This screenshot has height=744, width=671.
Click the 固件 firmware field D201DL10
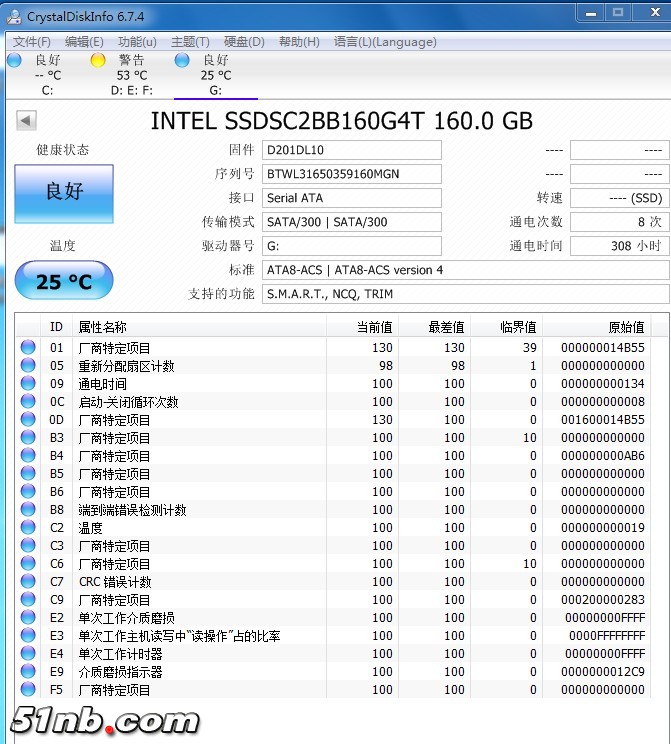pyautogui.click(x=351, y=150)
